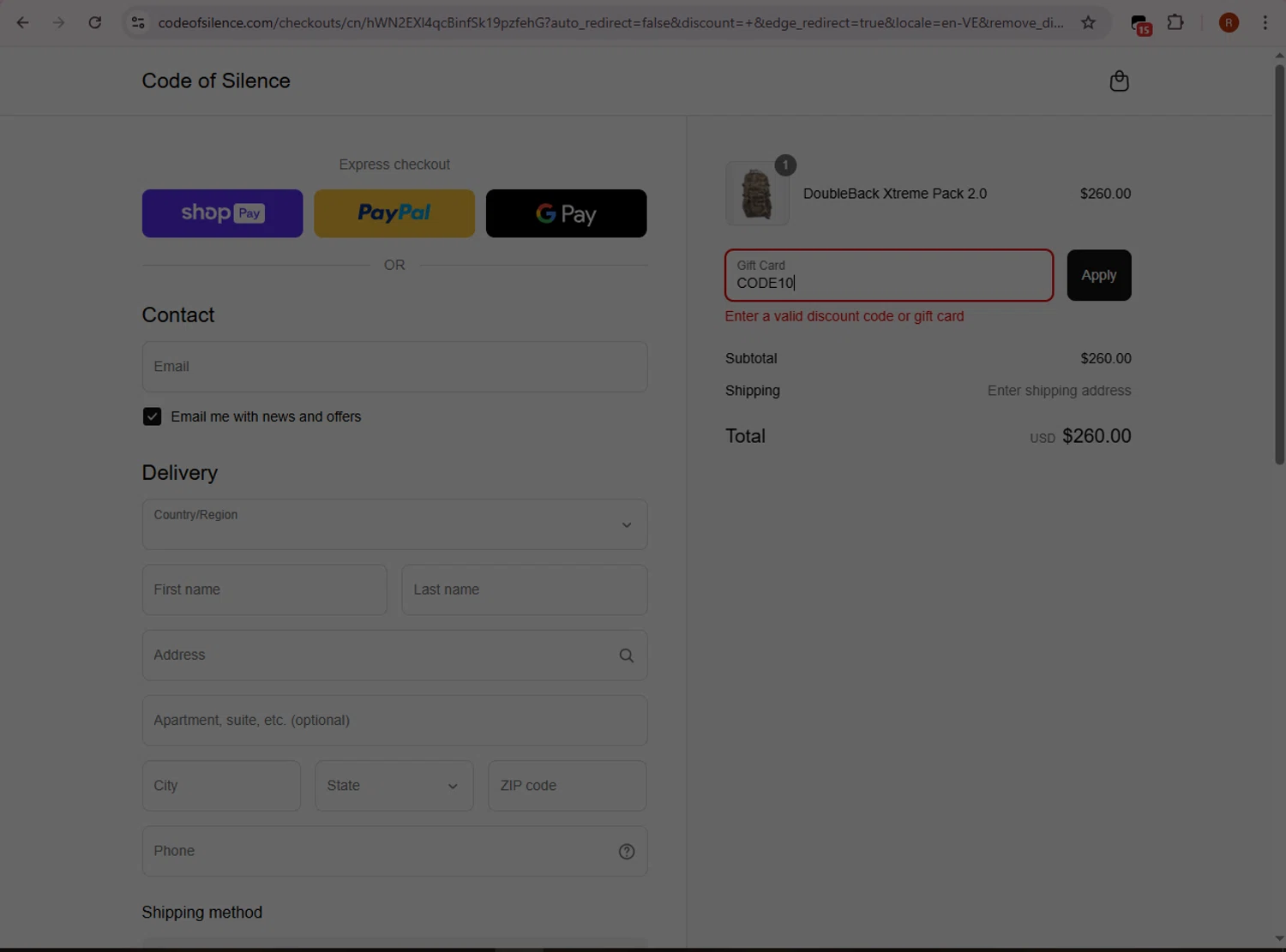The width and height of the screenshot is (1286, 952).
Task: Bookmark this page with the star icon
Action: (x=1088, y=23)
